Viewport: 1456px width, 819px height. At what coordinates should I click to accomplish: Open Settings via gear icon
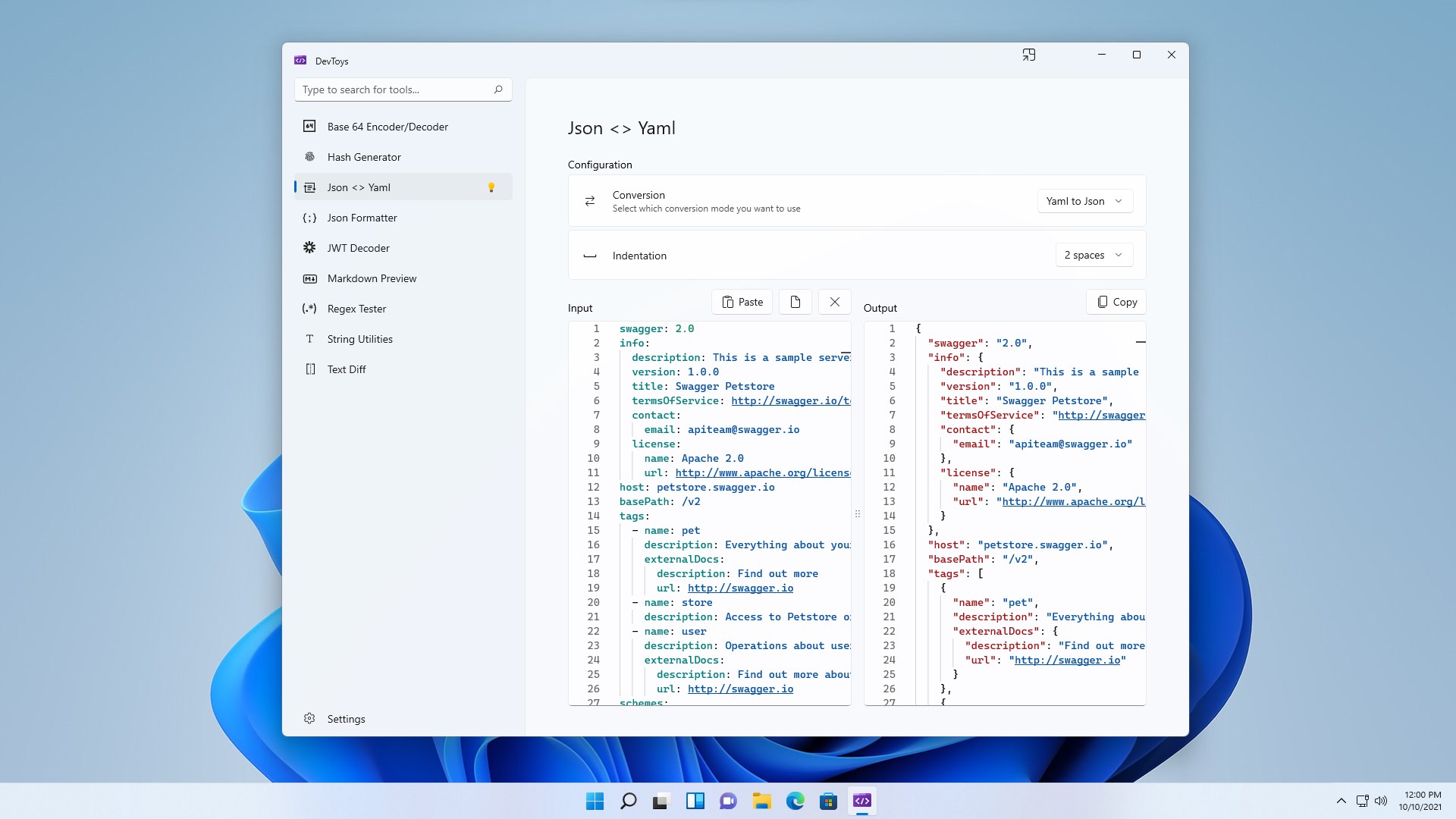pos(309,718)
